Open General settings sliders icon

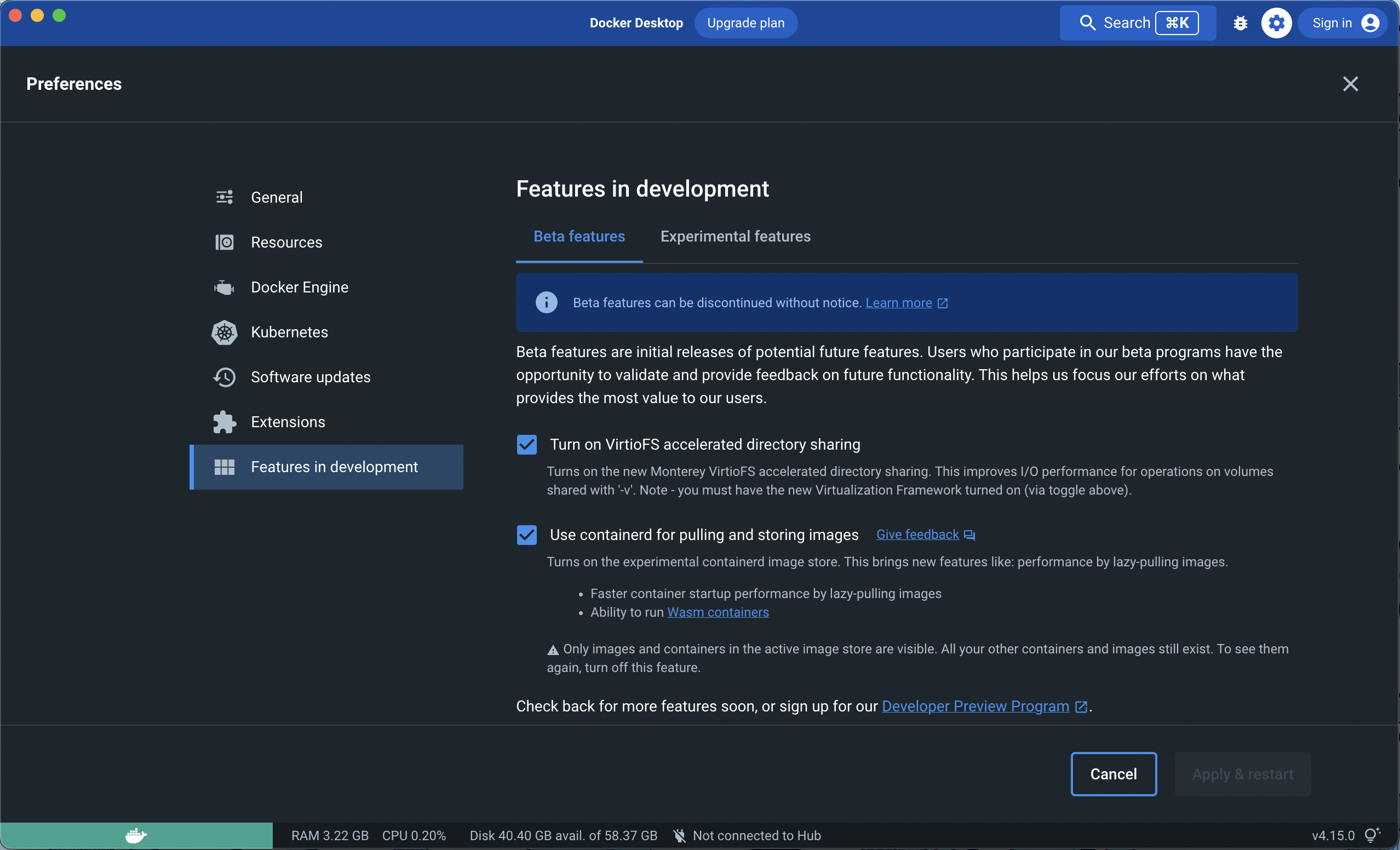pyautogui.click(x=225, y=197)
